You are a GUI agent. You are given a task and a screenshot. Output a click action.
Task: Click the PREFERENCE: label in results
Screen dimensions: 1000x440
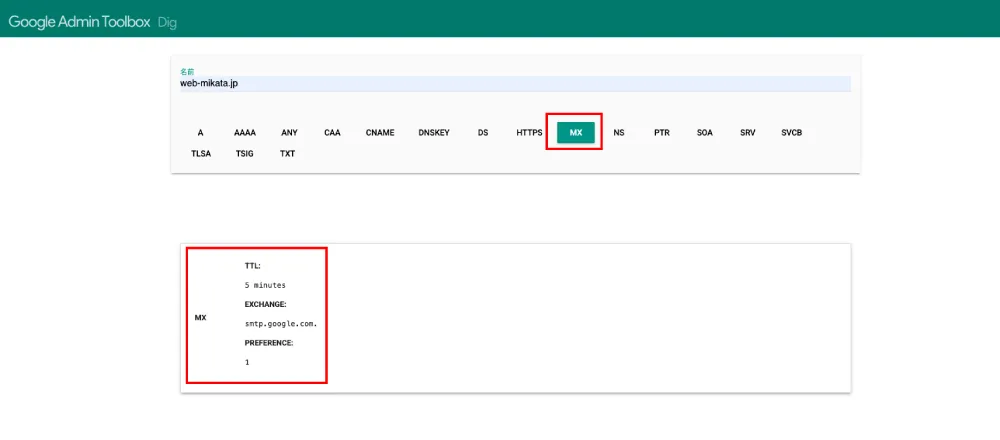tap(269, 342)
